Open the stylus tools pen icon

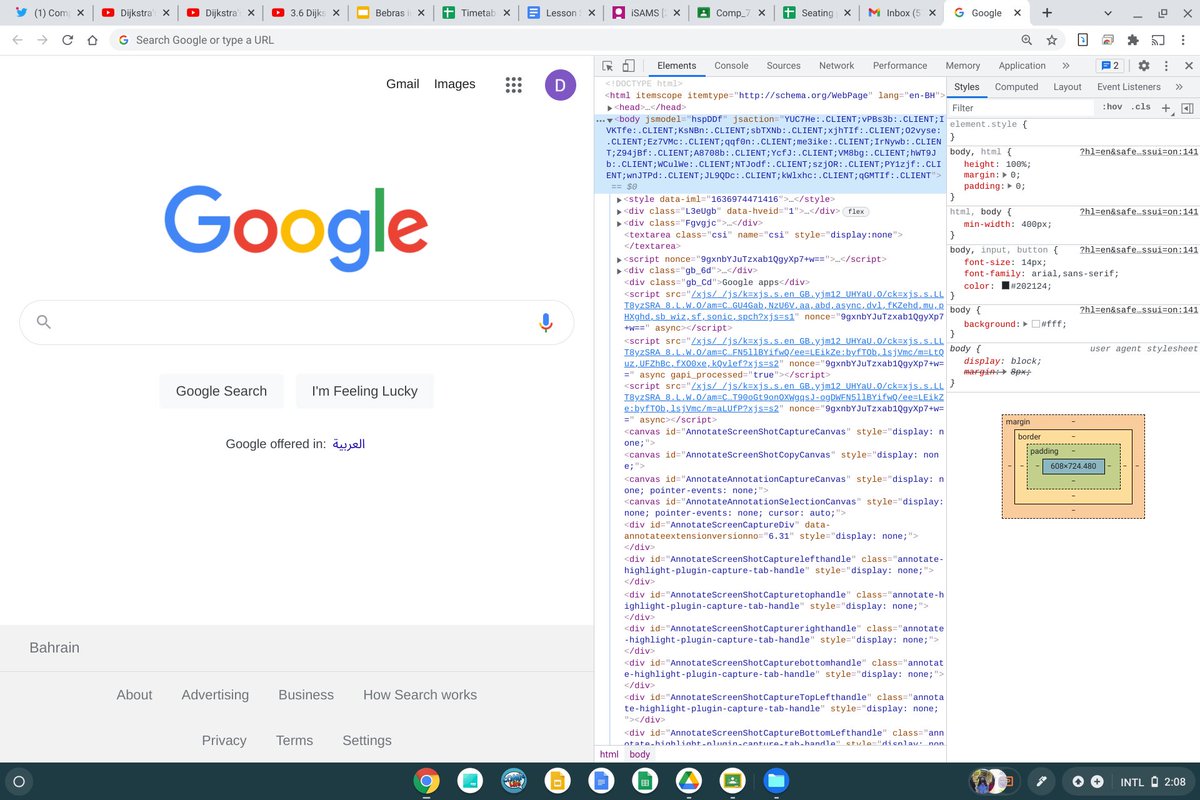pyautogui.click(x=1041, y=781)
